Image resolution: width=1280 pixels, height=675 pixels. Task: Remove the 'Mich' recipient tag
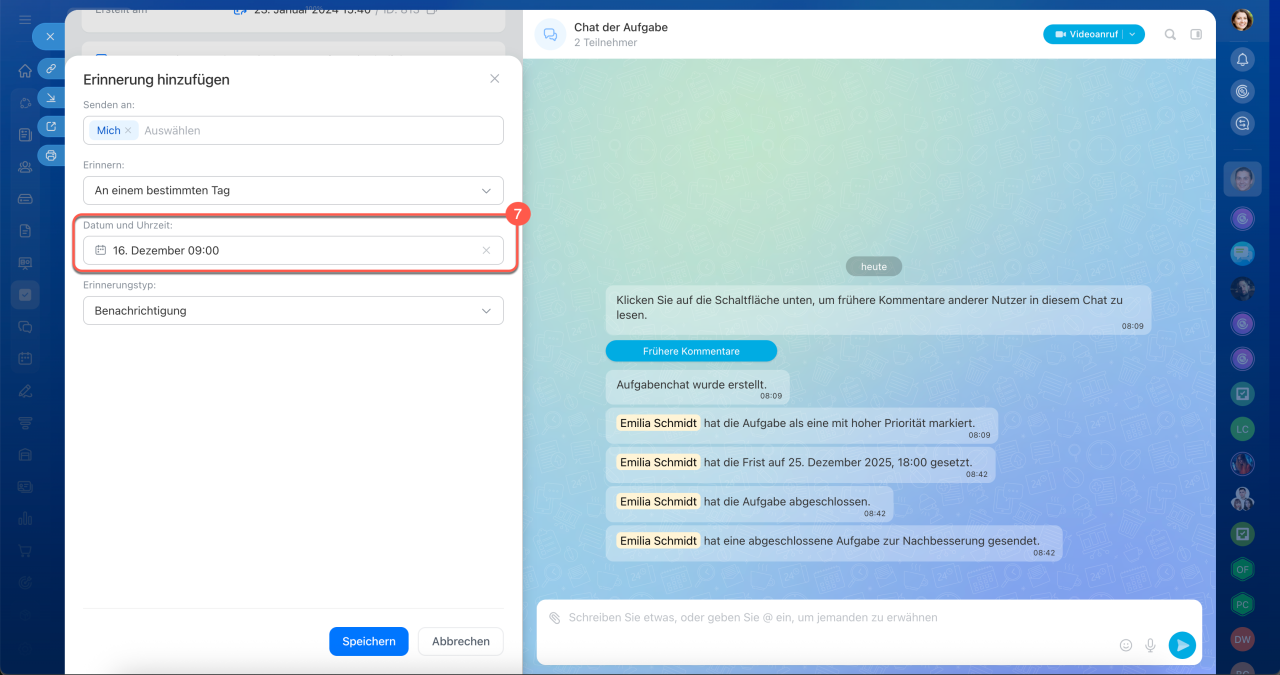point(128,131)
